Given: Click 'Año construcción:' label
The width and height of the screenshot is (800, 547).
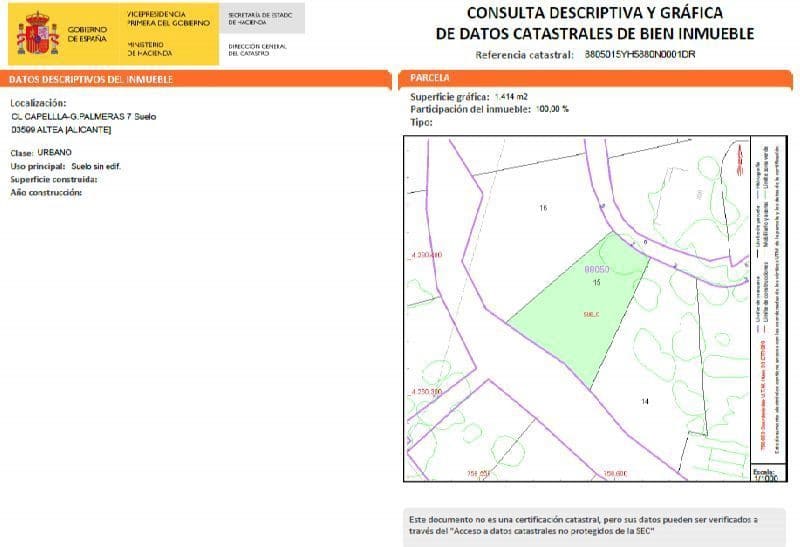Looking at the screenshot, I should 46,192.
